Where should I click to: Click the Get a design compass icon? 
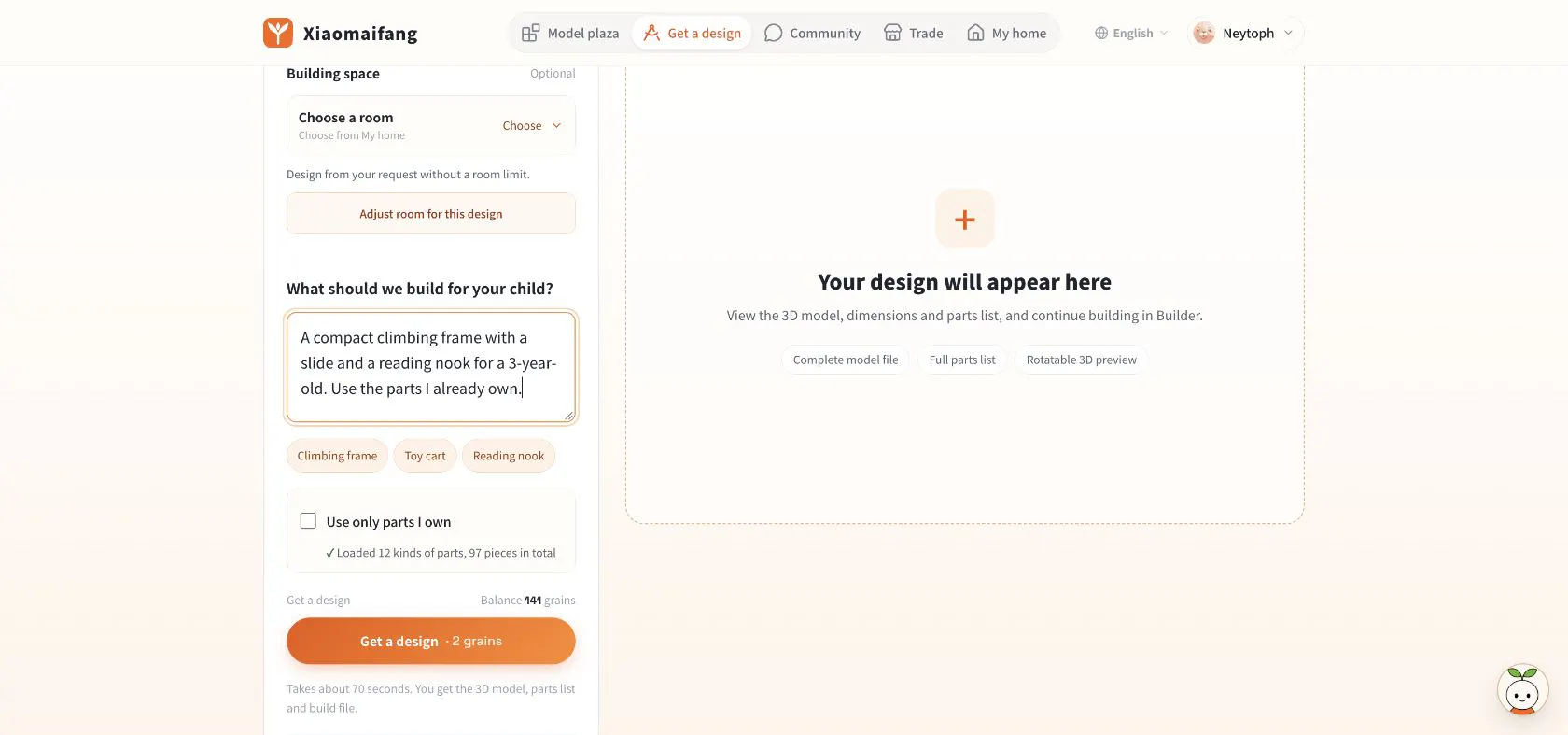pyautogui.click(x=651, y=33)
